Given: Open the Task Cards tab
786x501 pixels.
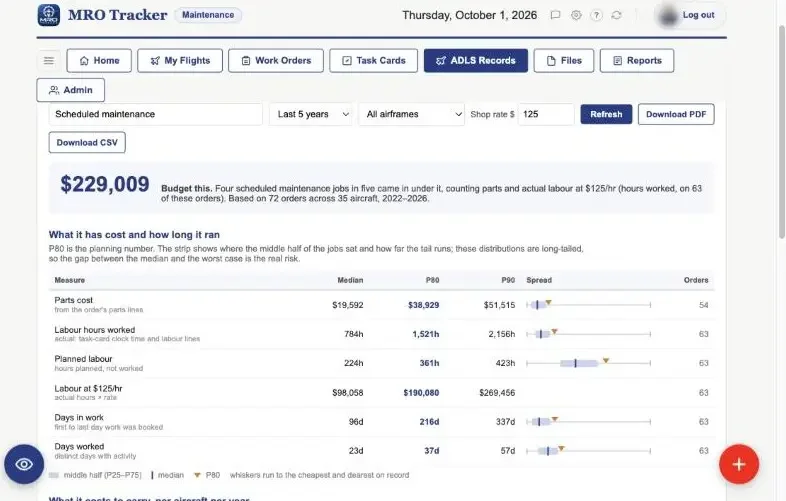Looking at the screenshot, I should click(x=373, y=61).
